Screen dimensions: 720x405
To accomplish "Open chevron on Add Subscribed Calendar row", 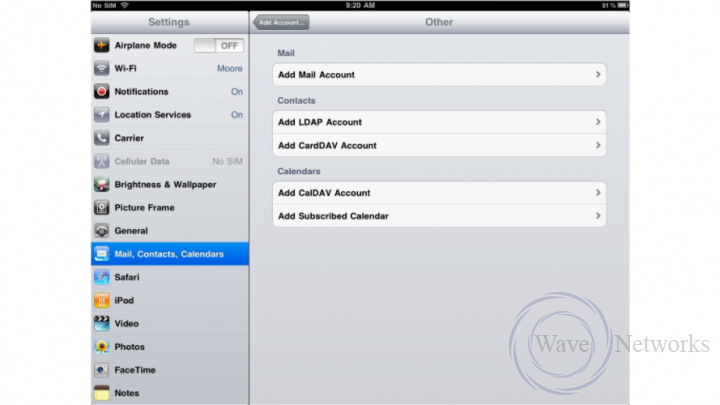I will coord(598,216).
